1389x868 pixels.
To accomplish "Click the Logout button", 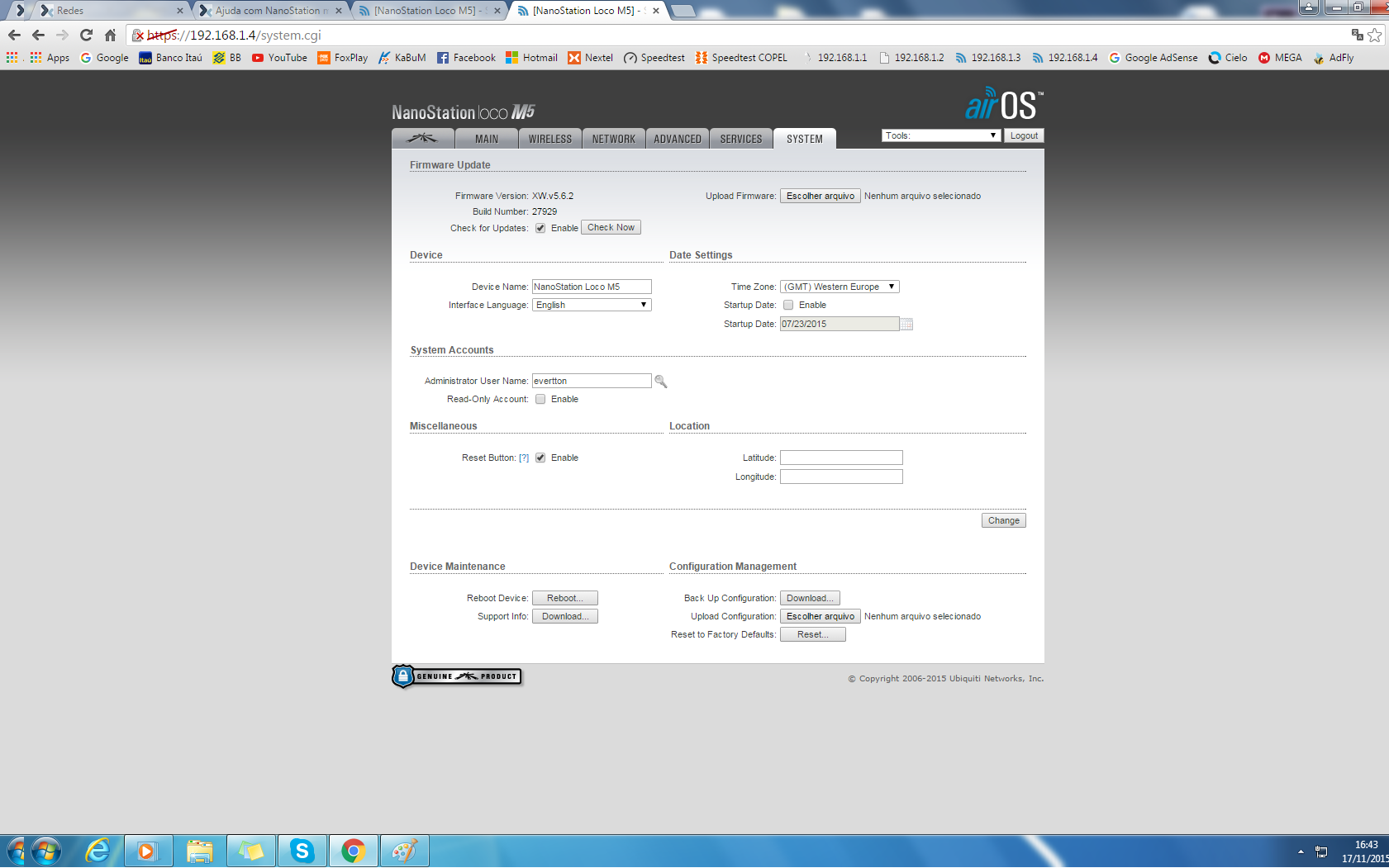I will (x=1024, y=135).
